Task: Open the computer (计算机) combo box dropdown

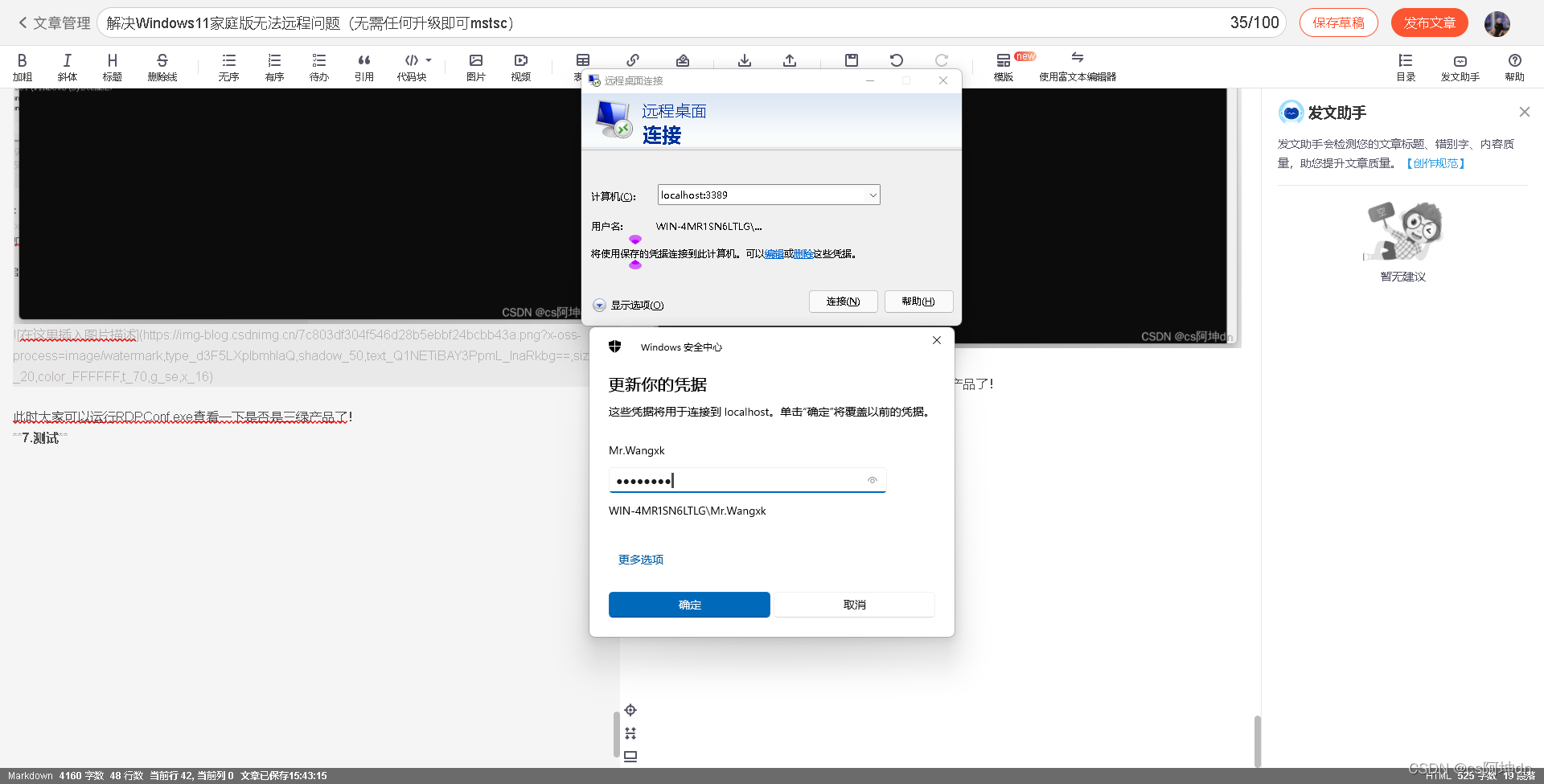Action: tap(873, 195)
